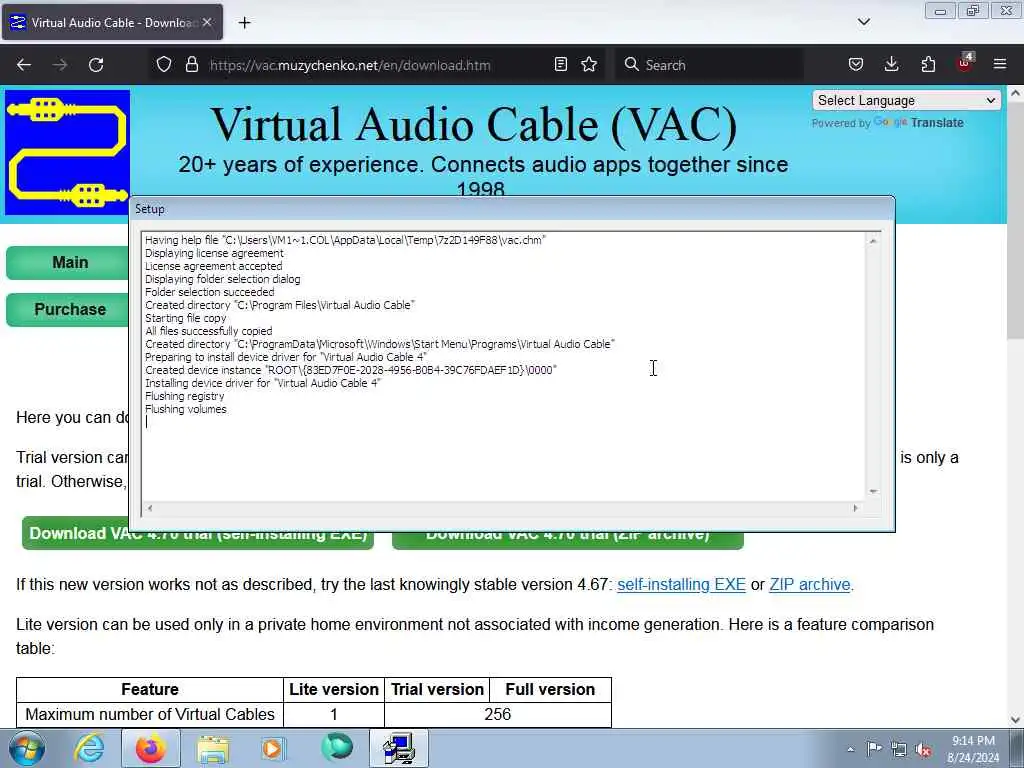Open Windows Explorer folder in taskbar
Image resolution: width=1024 pixels, height=768 pixels.
click(213, 748)
